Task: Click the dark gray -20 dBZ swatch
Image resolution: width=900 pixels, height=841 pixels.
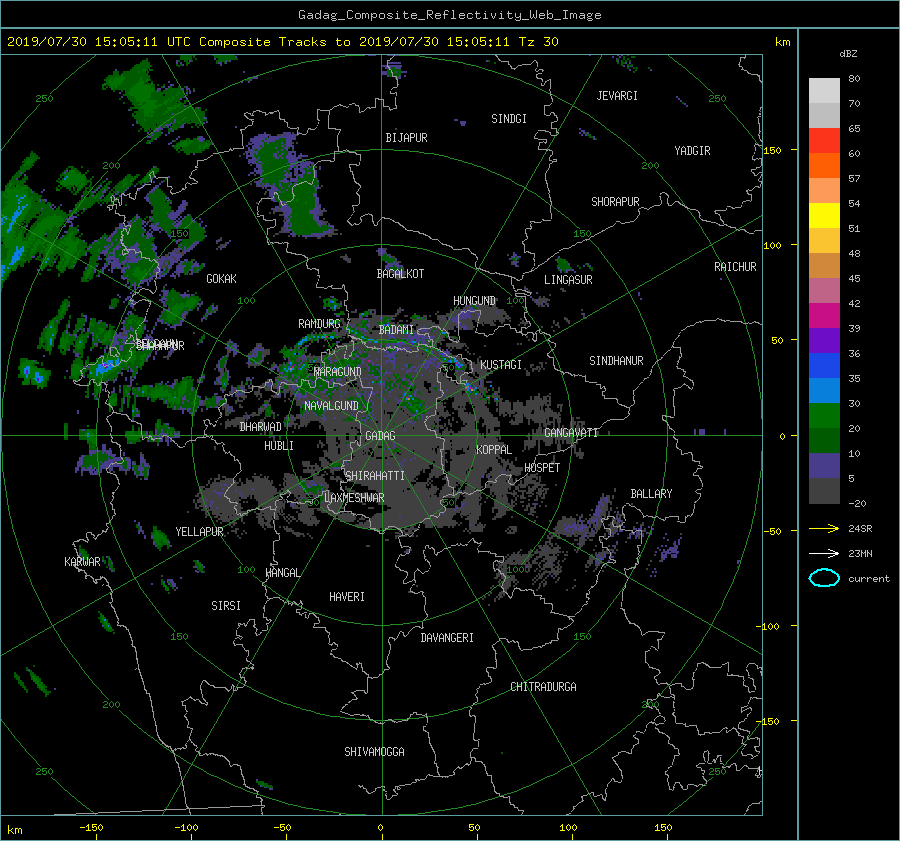Action: (x=824, y=491)
